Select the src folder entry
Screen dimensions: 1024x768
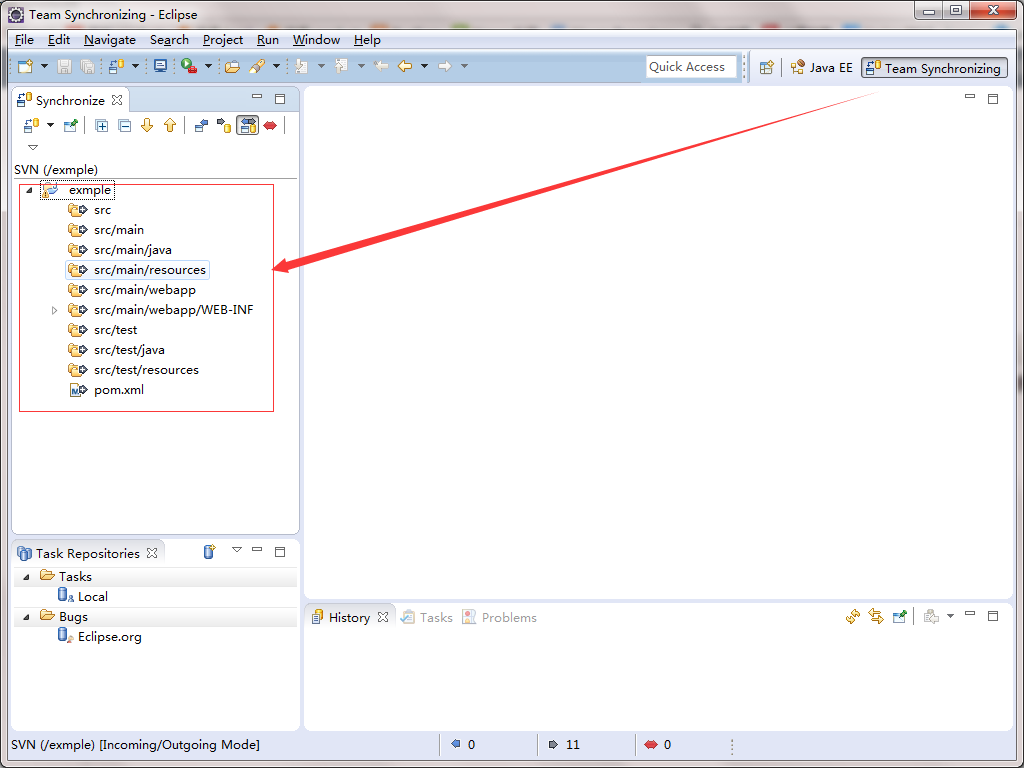tap(103, 210)
